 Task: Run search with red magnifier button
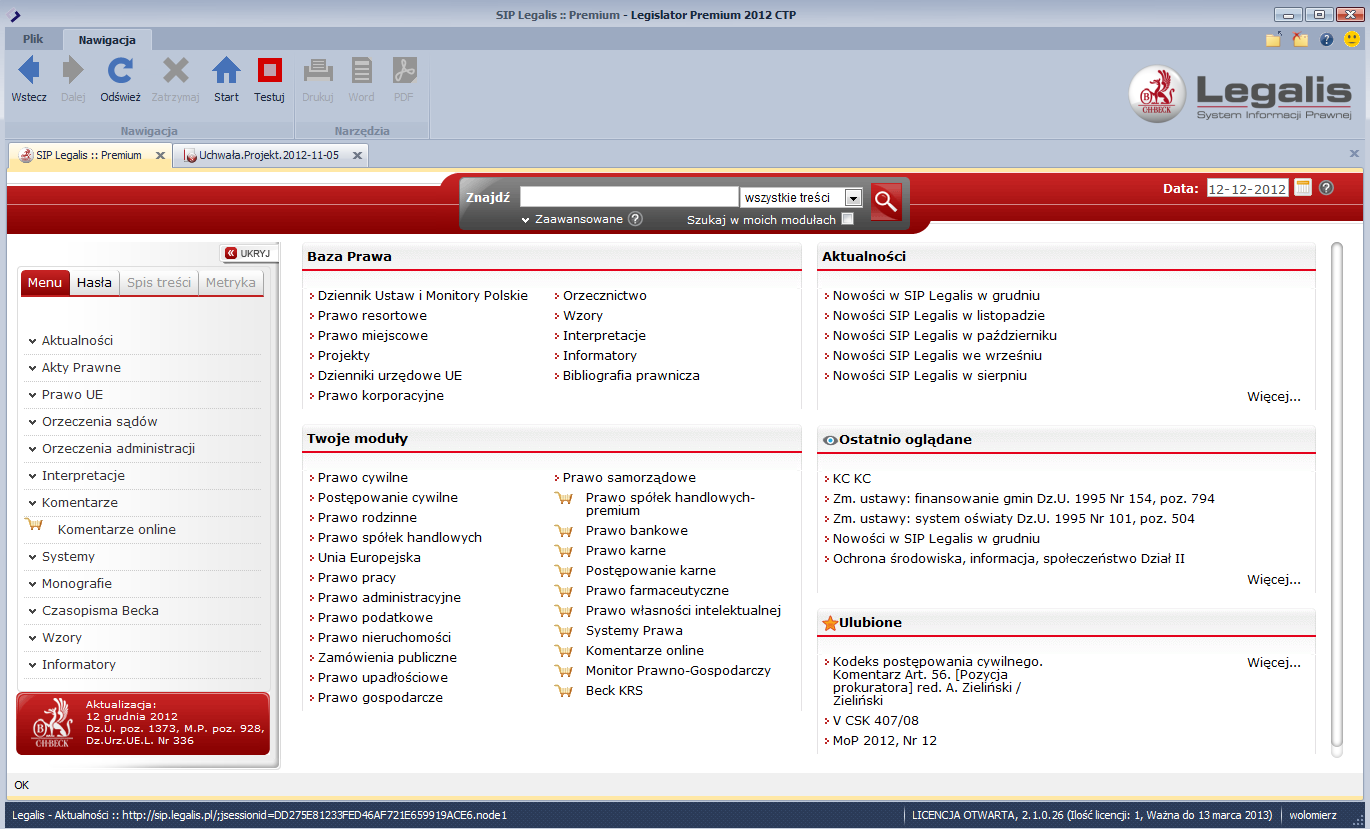(x=886, y=201)
